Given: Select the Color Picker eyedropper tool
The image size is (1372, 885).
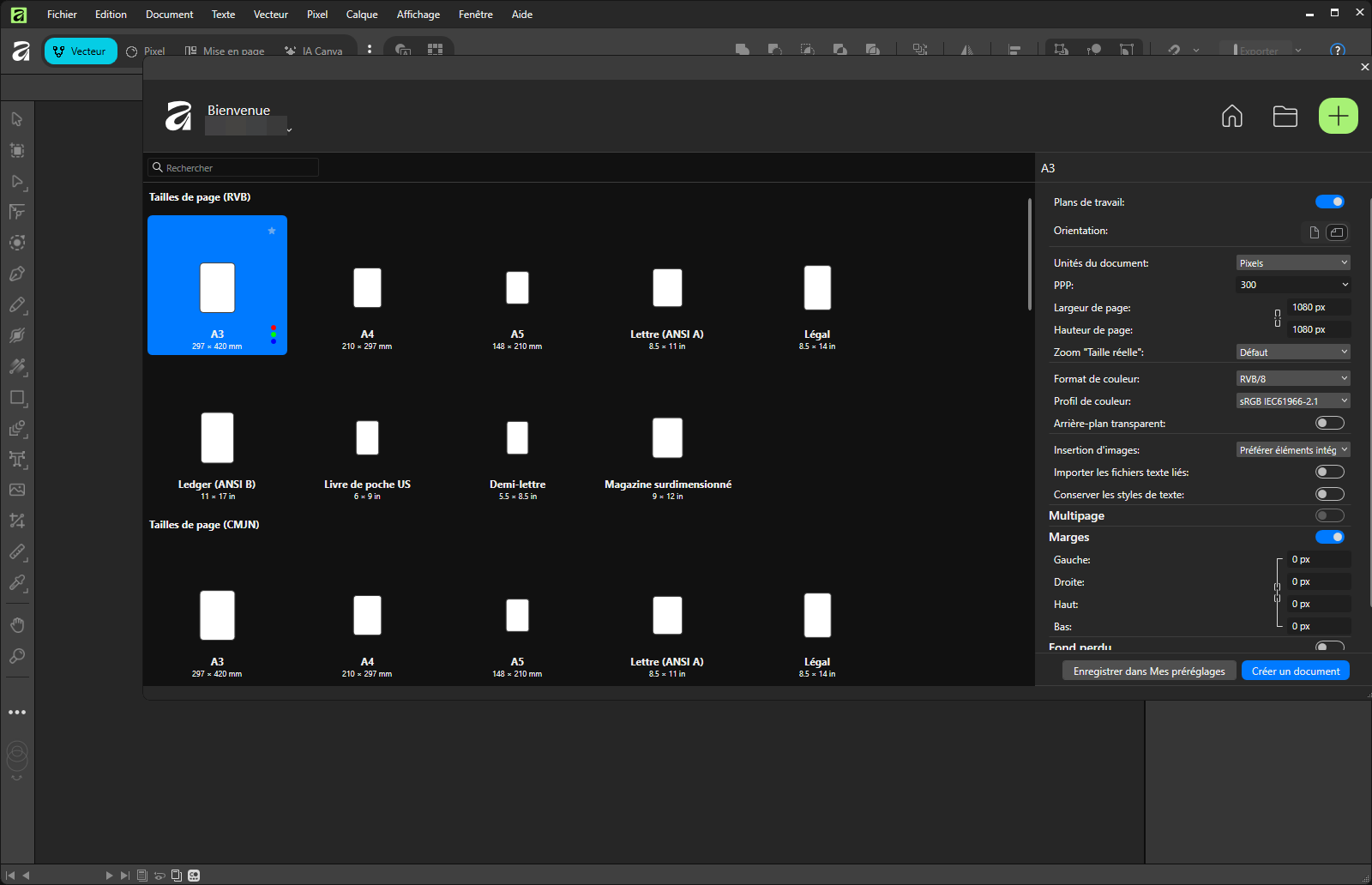Looking at the screenshot, I should tap(17, 582).
